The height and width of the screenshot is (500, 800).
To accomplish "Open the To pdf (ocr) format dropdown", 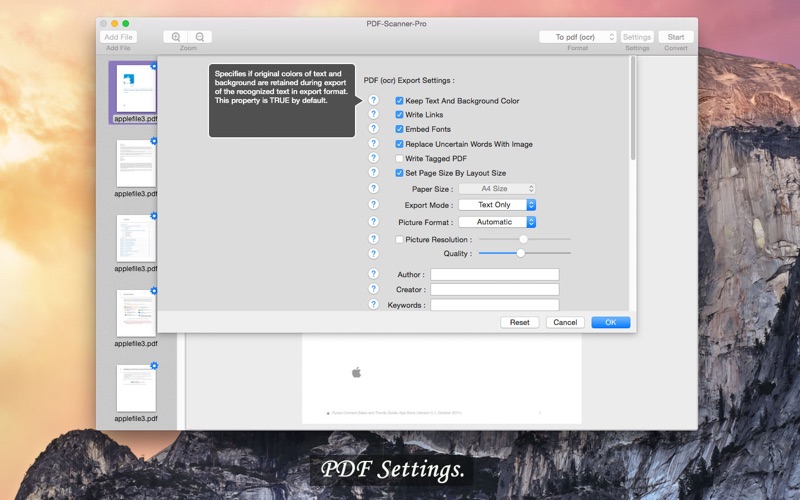I will 578,37.
